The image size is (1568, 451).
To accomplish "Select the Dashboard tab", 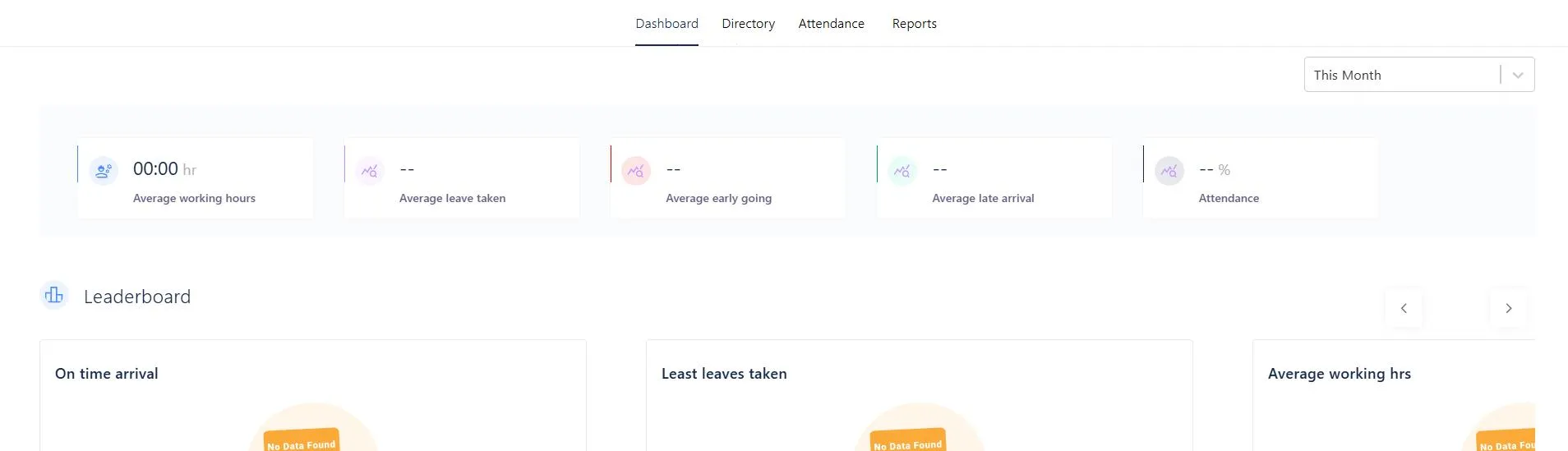I will click(666, 24).
